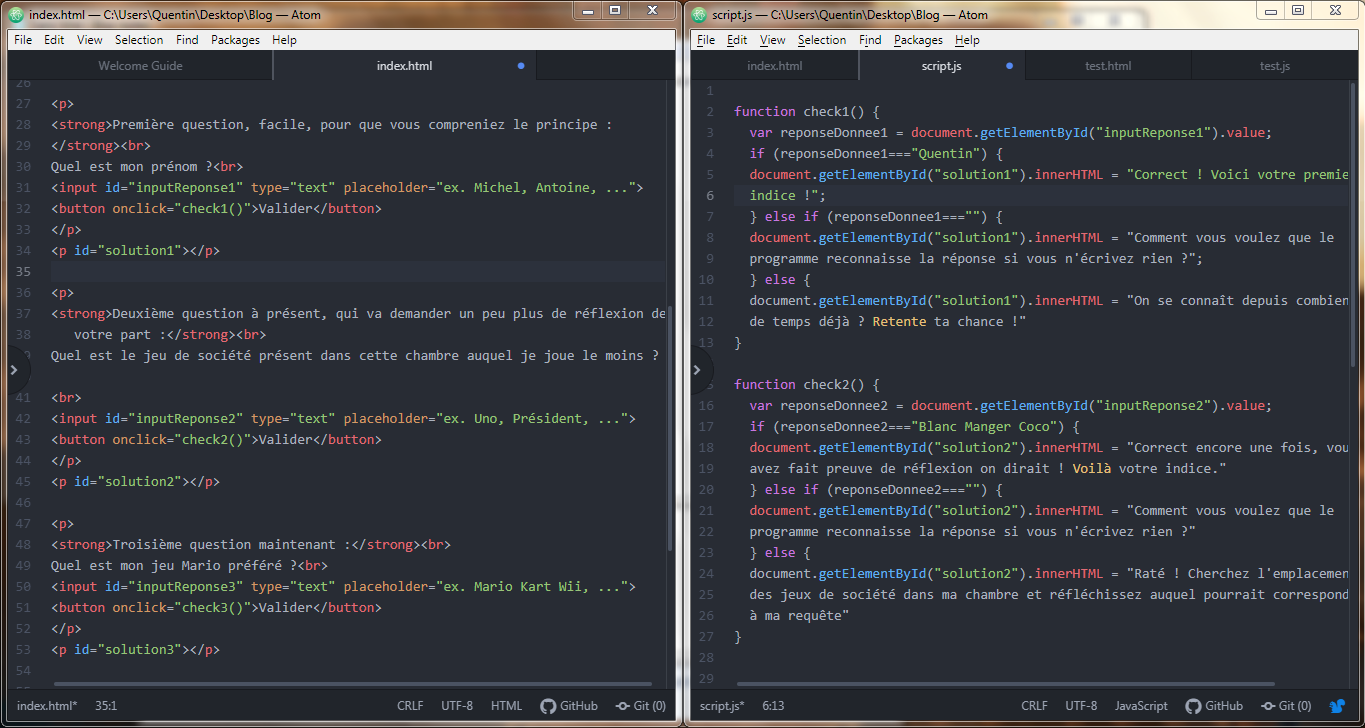
Task: Click vertical scrollbar in script.js editor
Action: tap(1352, 225)
